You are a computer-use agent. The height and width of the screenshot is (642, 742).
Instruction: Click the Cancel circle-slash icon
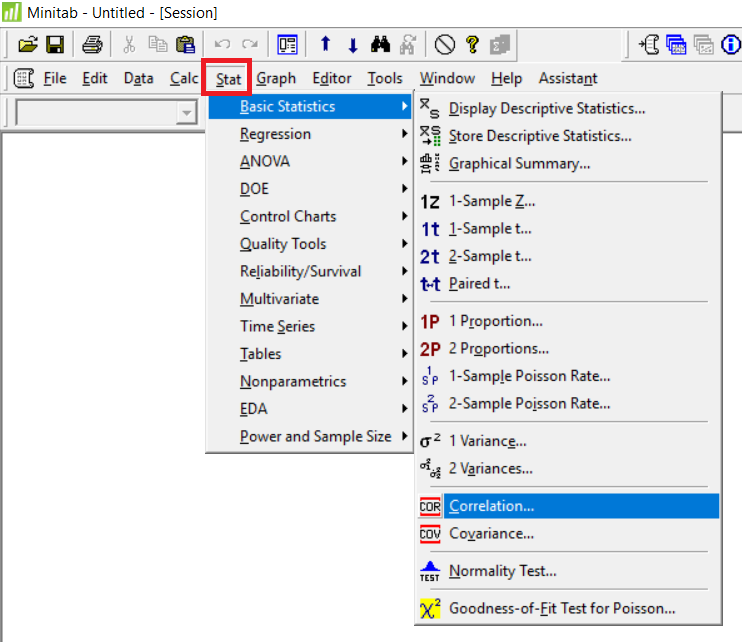point(445,44)
